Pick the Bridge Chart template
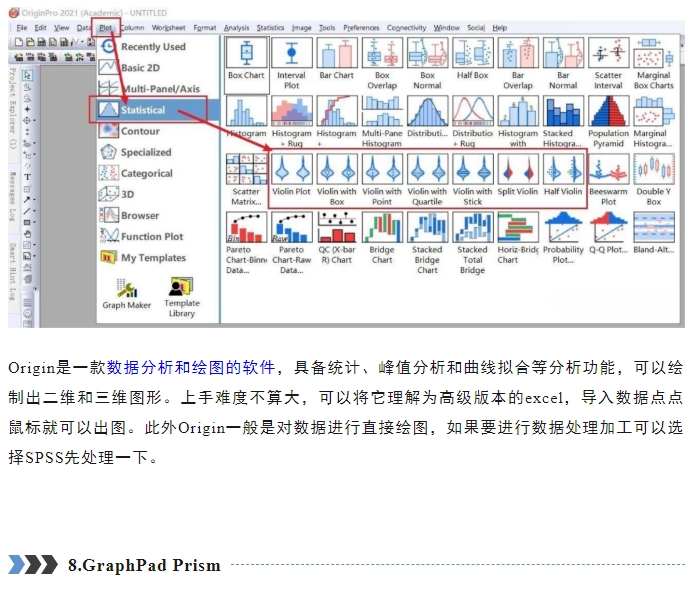694x596 pixels. tap(382, 238)
